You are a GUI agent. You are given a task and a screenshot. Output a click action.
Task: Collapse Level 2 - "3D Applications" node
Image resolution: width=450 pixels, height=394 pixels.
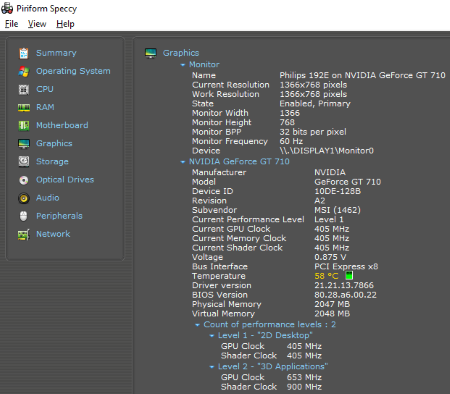[x=212, y=367]
